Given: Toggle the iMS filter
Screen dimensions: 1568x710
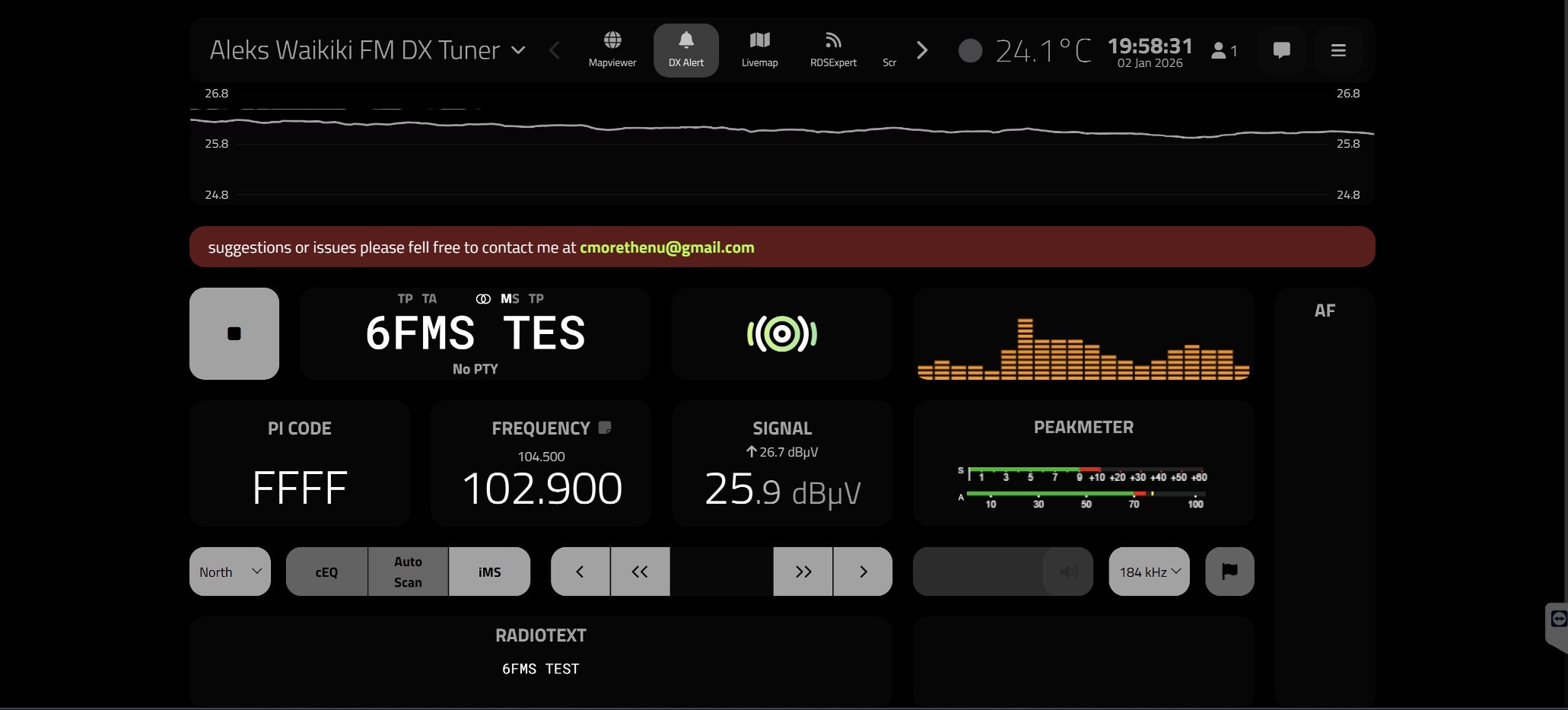Looking at the screenshot, I should (x=489, y=572).
